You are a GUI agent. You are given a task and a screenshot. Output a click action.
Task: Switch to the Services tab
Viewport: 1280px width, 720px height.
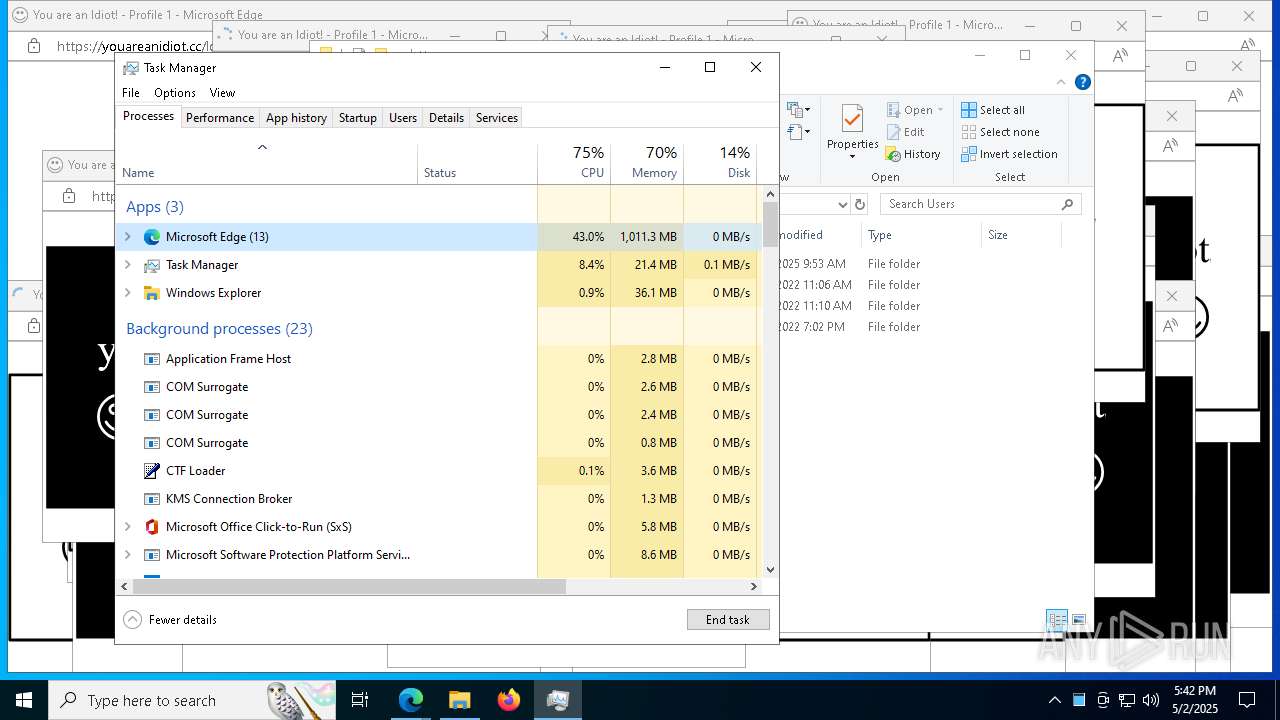(497, 118)
